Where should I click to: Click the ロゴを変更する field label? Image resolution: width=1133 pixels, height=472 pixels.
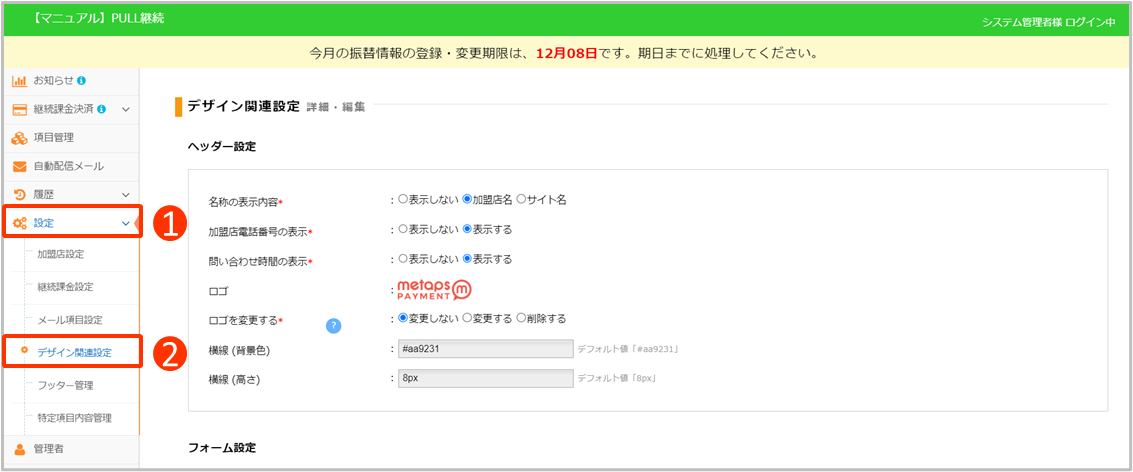244,319
